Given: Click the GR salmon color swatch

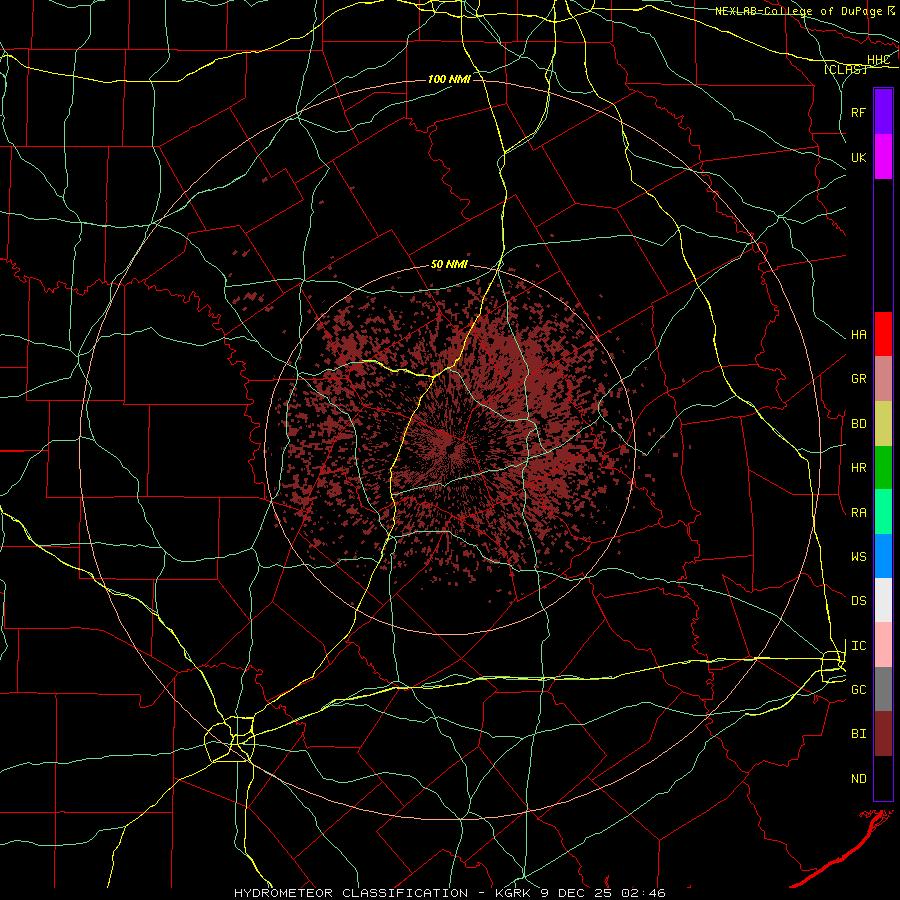Looking at the screenshot, I should pyautogui.click(x=883, y=379).
